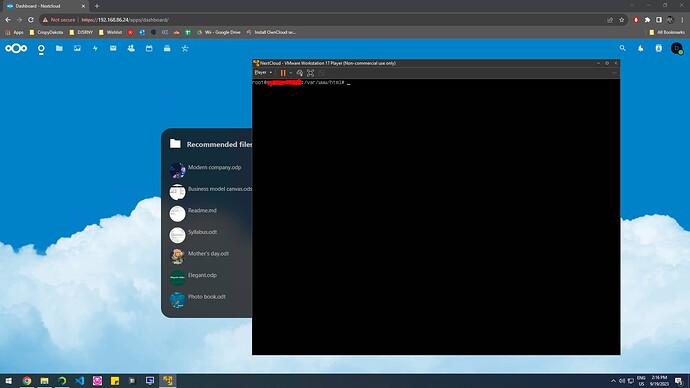Open the Wishlist bookmark folder
Viewport: 690px width, 388px height.
point(110,32)
